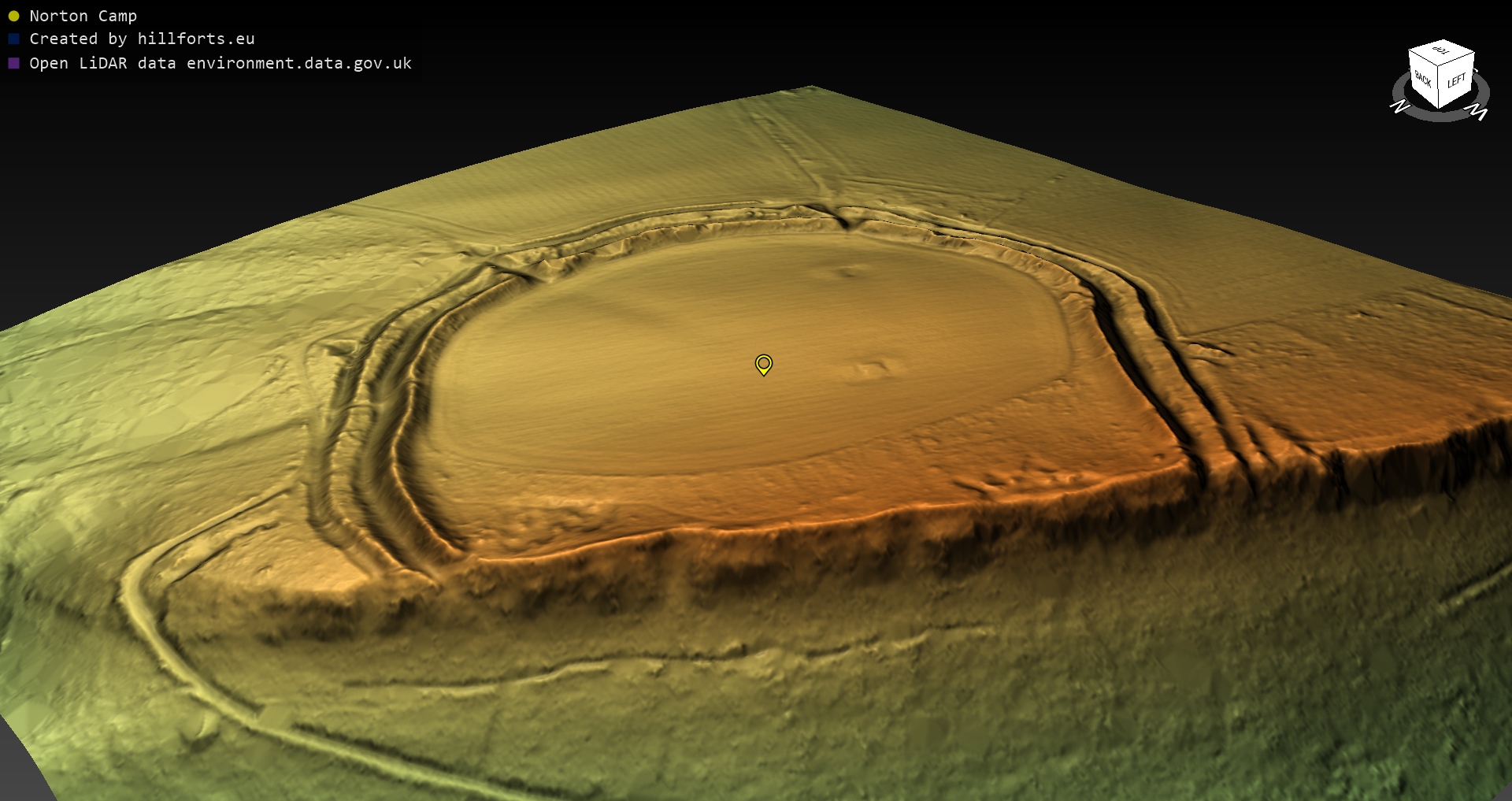Select the BACK face of the view cube
This screenshot has width=1512, height=801.
pyautogui.click(x=1423, y=79)
